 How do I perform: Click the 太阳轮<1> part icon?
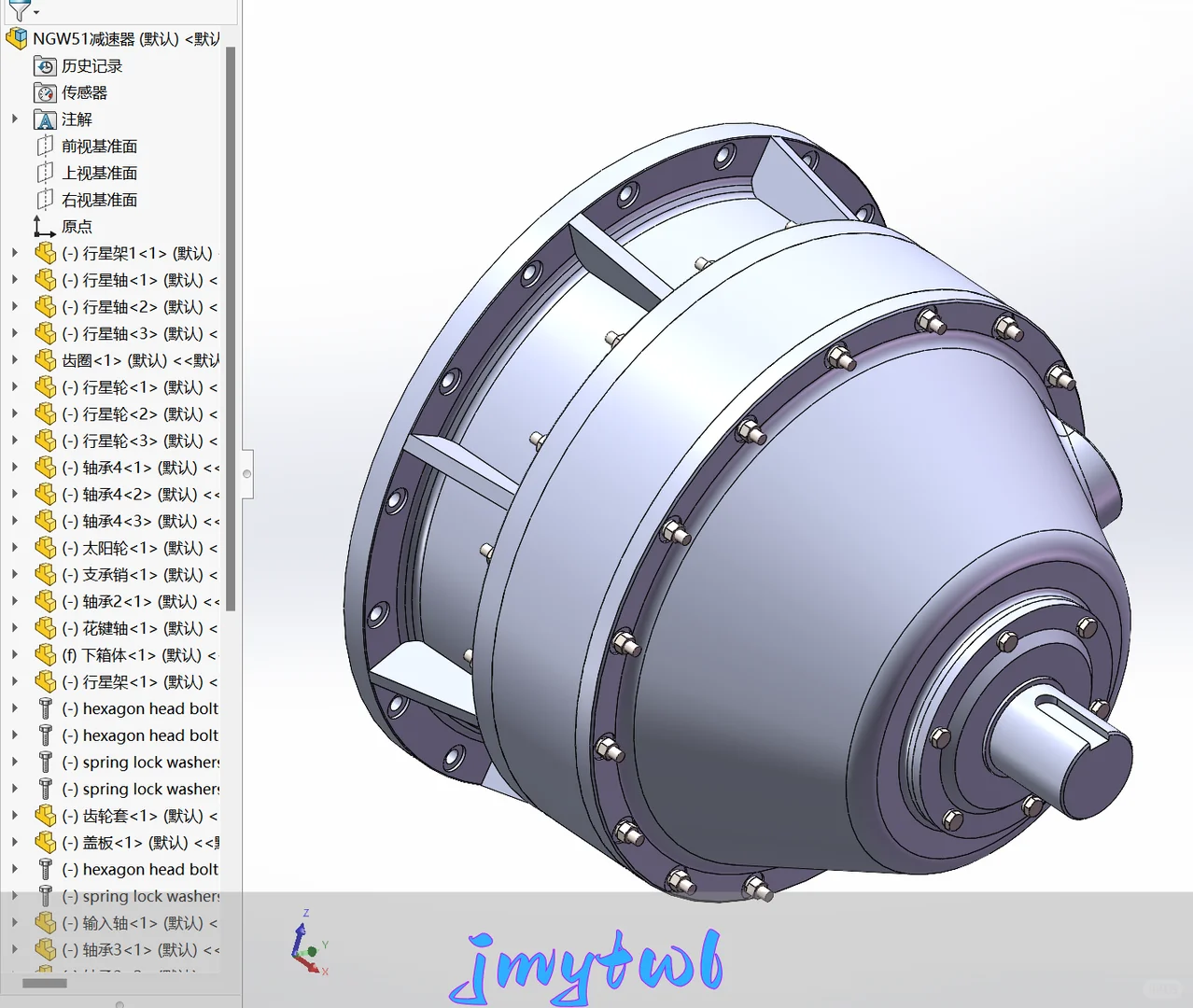tap(45, 548)
